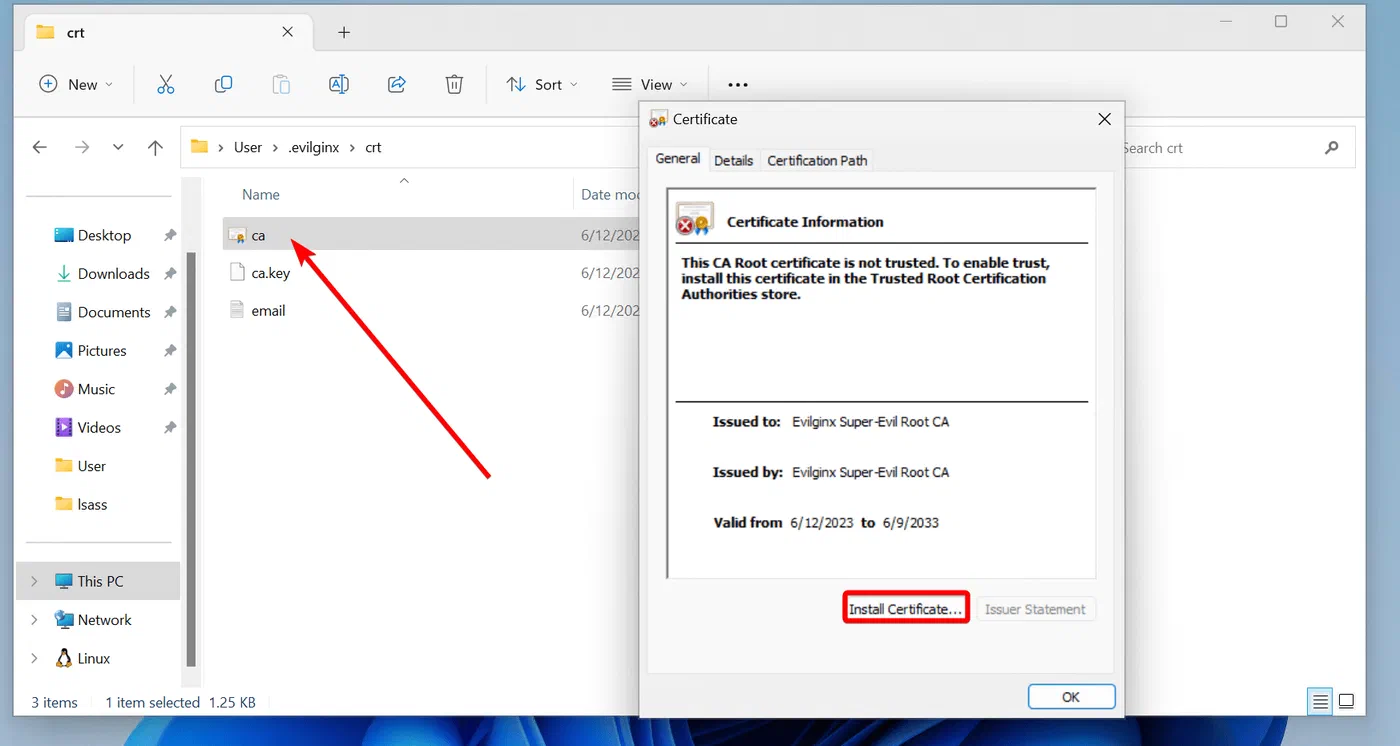Click the Share icon in toolbar

(x=397, y=85)
